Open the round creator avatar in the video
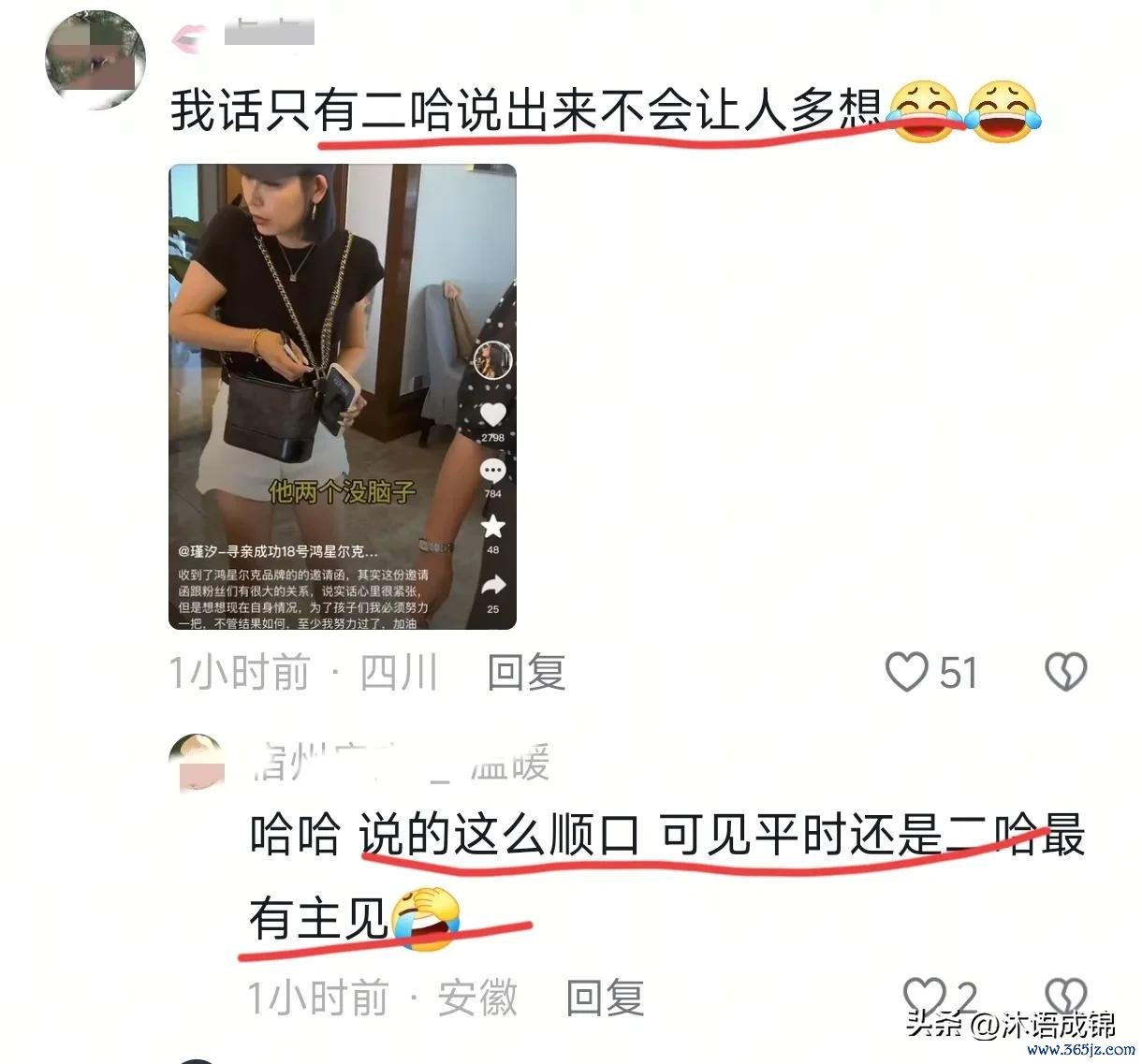Screen dimensions: 1142x1064 (x=492, y=359)
